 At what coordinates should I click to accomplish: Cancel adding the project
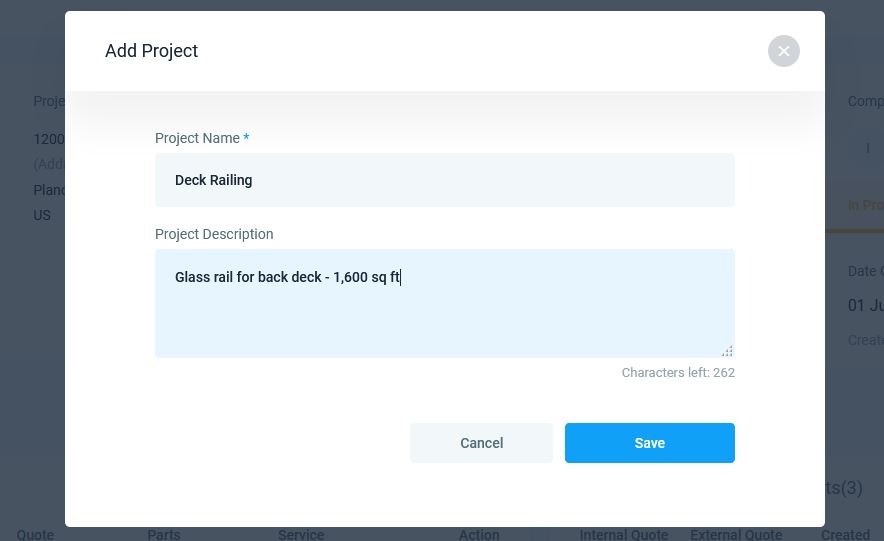(x=481, y=443)
